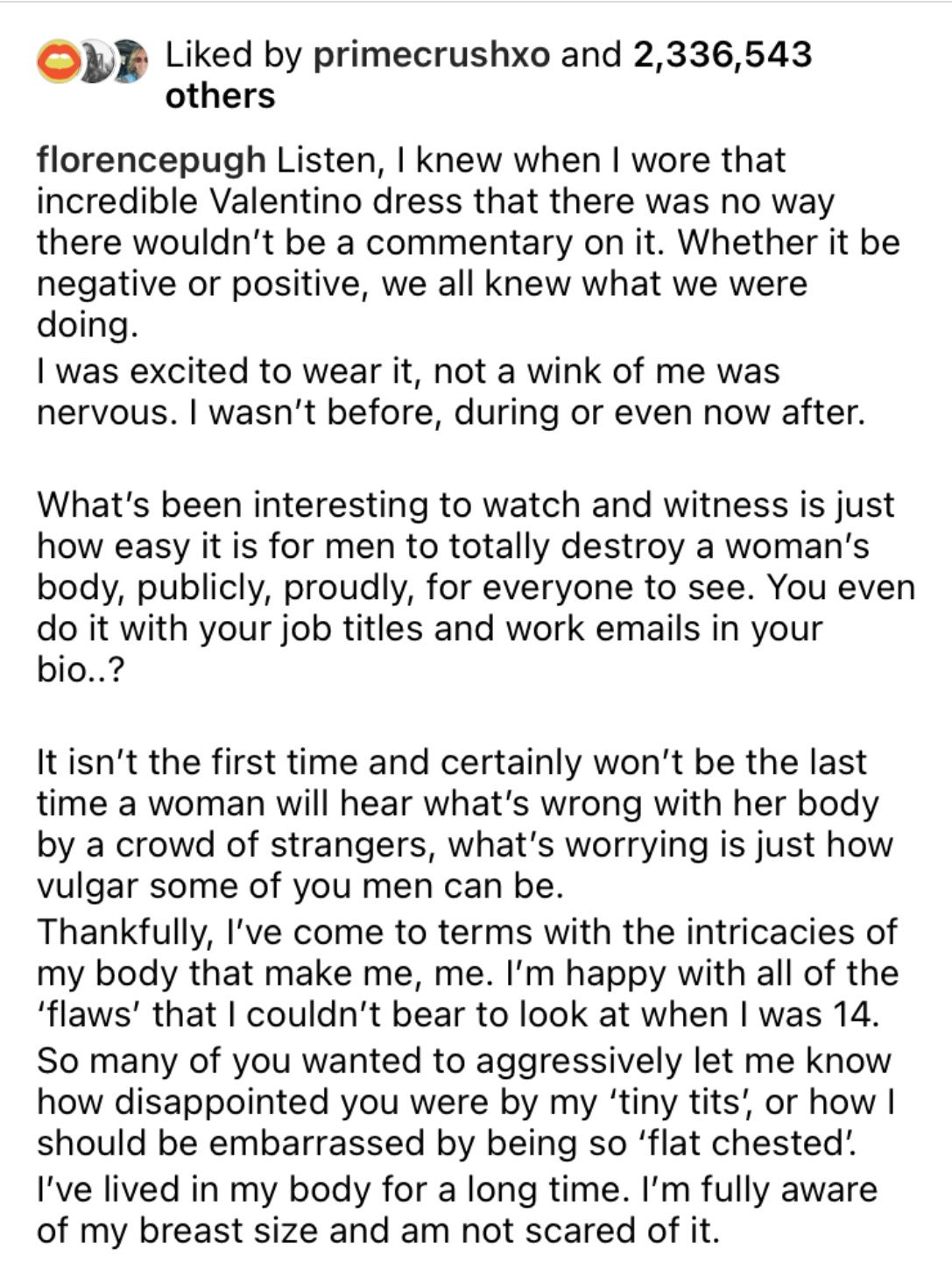The height and width of the screenshot is (1283, 952).
Task: Click the last line mentioning 'not scared of it'
Action: pyautogui.click(x=377, y=1230)
